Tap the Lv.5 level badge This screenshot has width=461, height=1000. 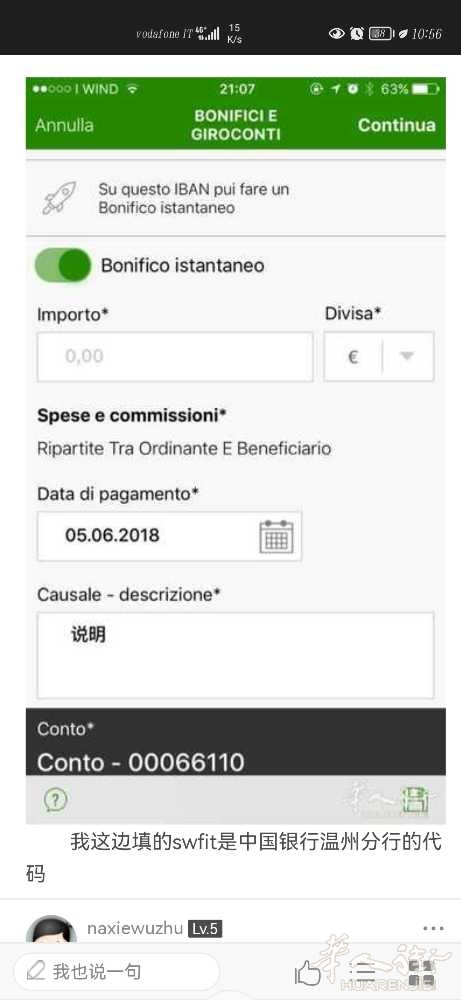205,929
